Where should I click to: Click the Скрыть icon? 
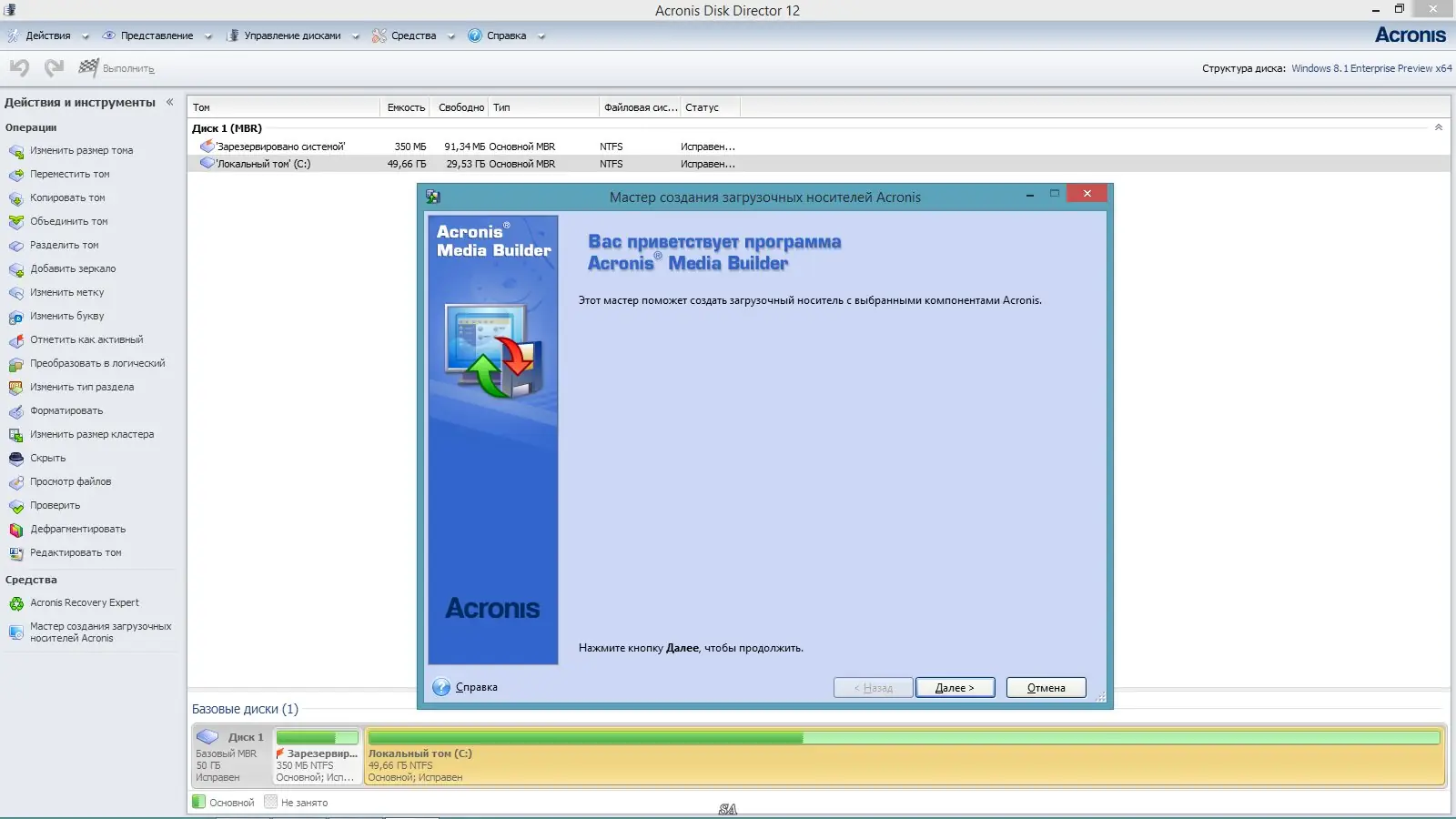(x=16, y=459)
